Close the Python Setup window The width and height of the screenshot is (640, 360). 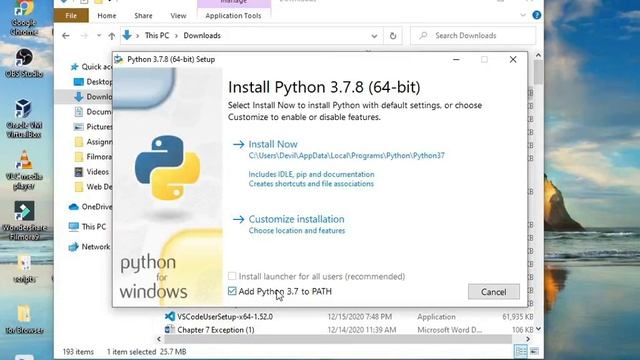pos(513,60)
